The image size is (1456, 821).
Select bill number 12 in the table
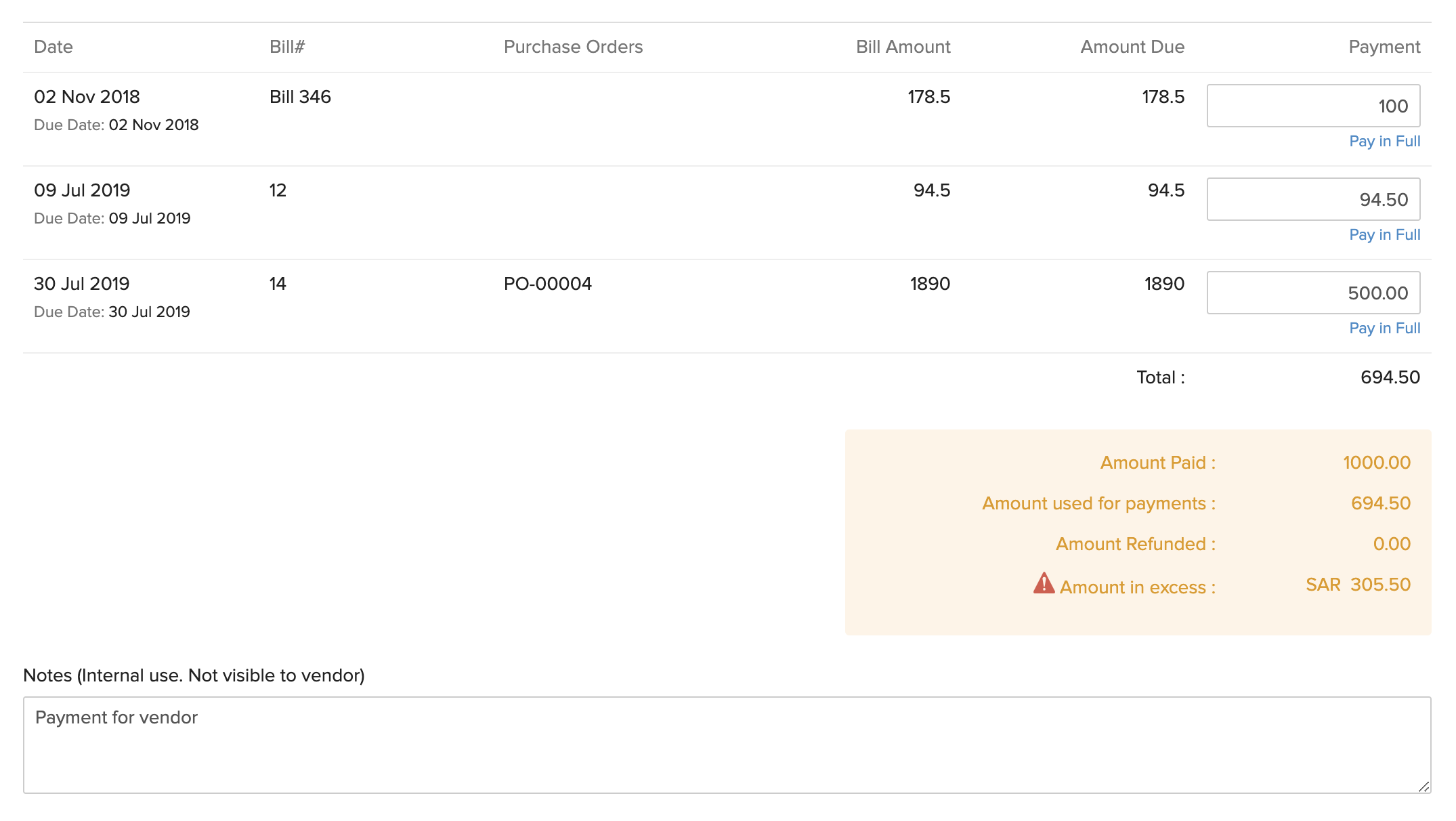[x=276, y=190]
